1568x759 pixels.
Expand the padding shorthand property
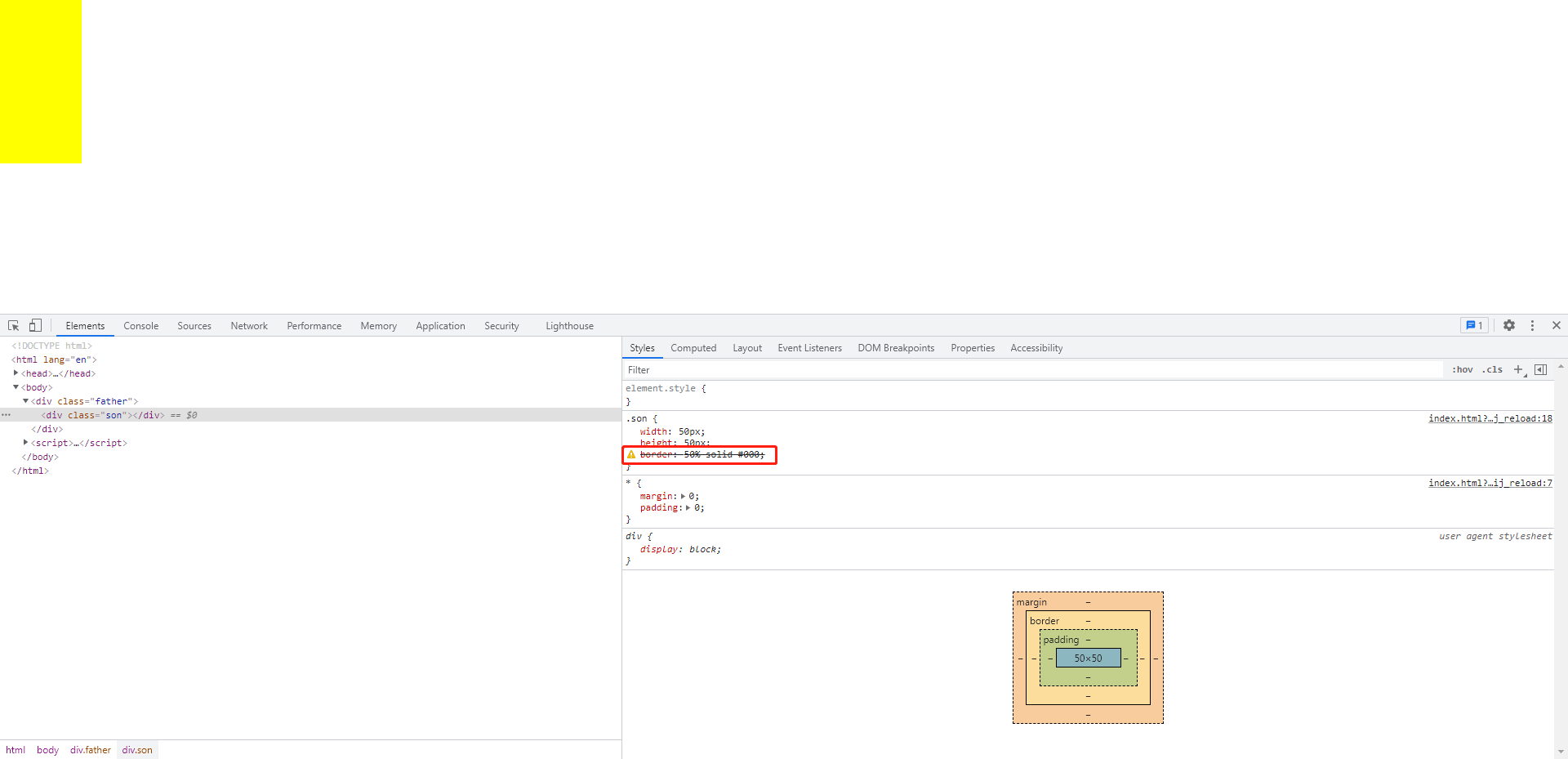point(688,507)
